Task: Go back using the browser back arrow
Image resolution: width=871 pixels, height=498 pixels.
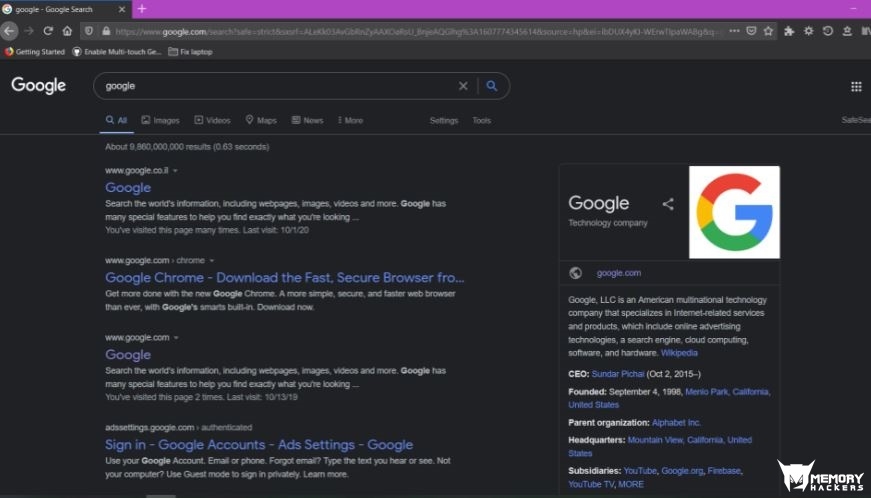Action: pyautogui.click(x=9, y=31)
